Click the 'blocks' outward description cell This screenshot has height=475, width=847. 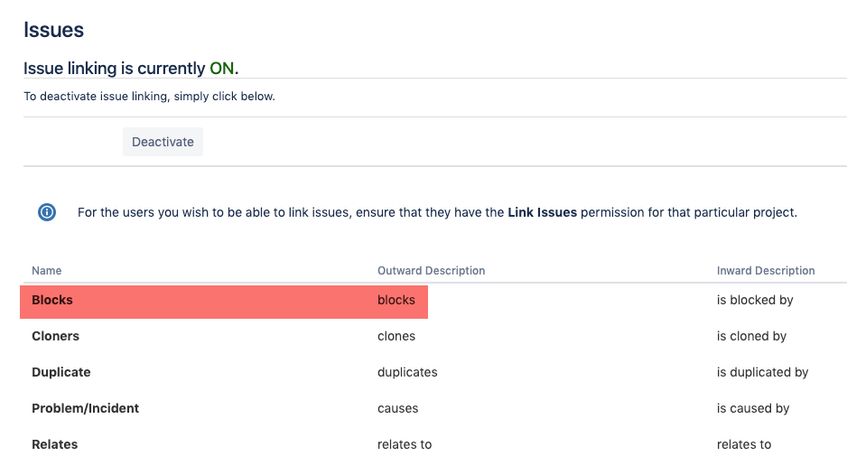396,300
